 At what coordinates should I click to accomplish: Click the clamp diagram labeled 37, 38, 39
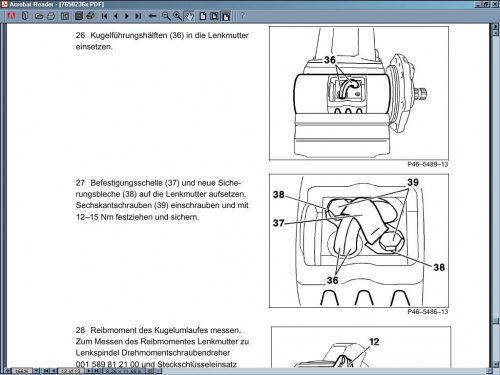[x=359, y=241]
